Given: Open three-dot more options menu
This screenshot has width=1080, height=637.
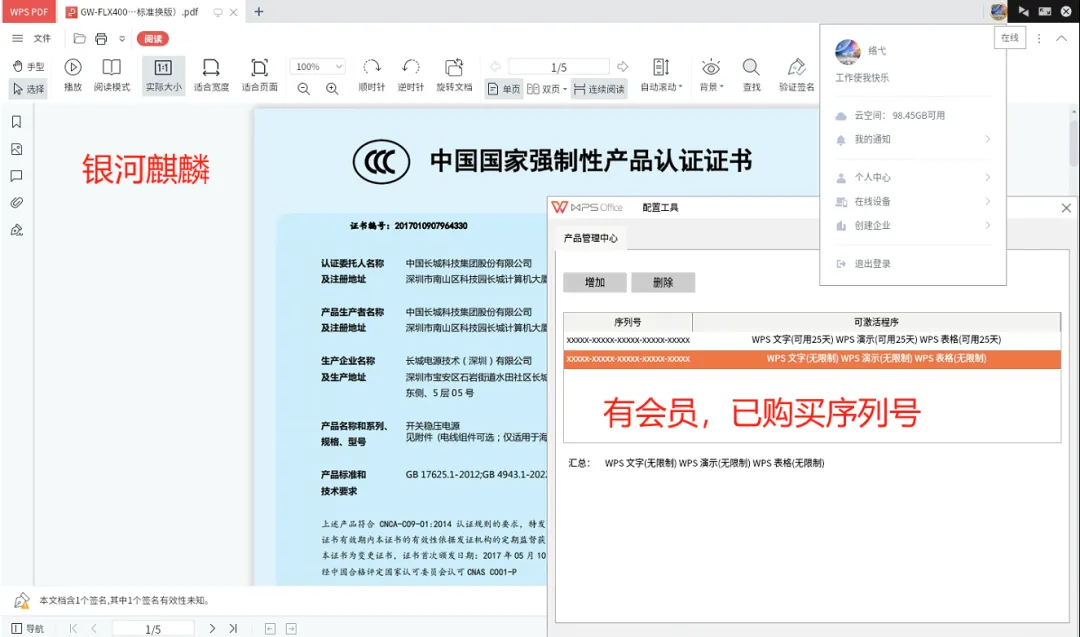Looking at the screenshot, I should (1039, 39).
